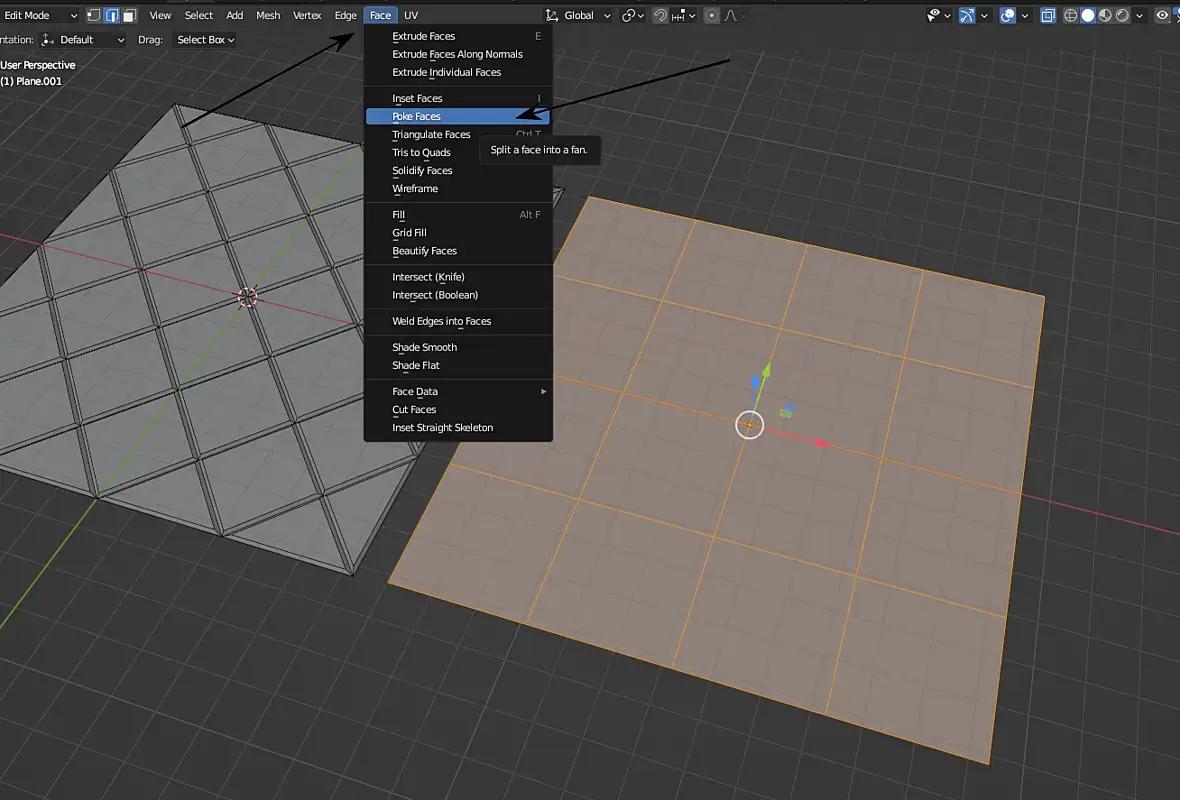Expand overlays options dropdown arrow

(x=1024, y=15)
